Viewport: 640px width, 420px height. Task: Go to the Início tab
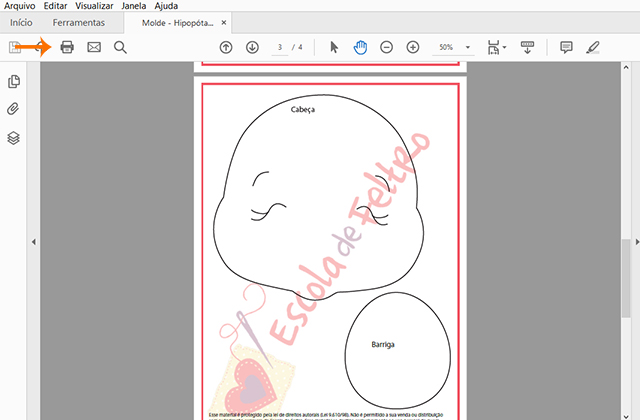pyautogui.click(x=20, y=22)
